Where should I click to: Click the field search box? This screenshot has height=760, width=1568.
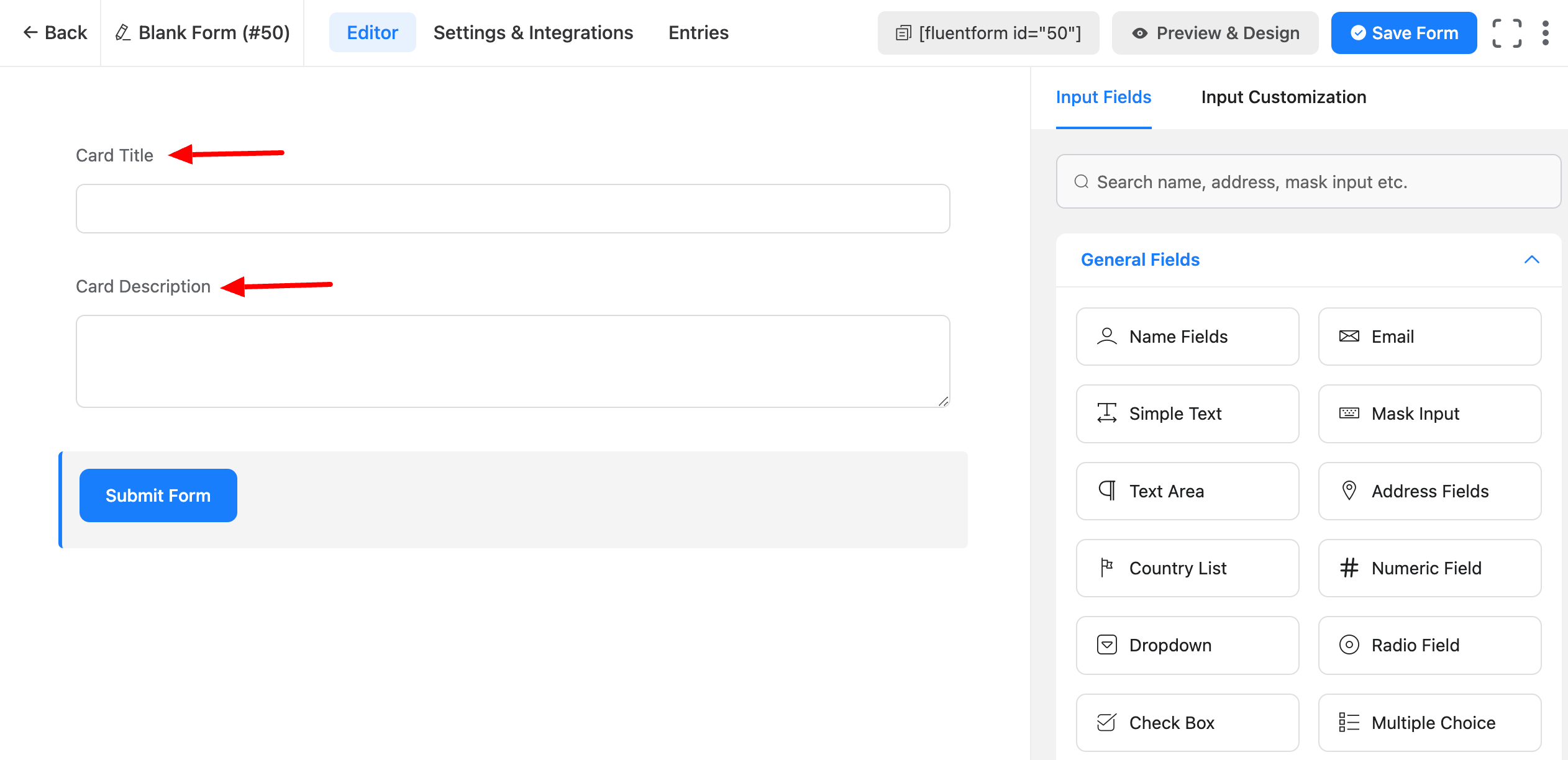(x=1308, y=182)
